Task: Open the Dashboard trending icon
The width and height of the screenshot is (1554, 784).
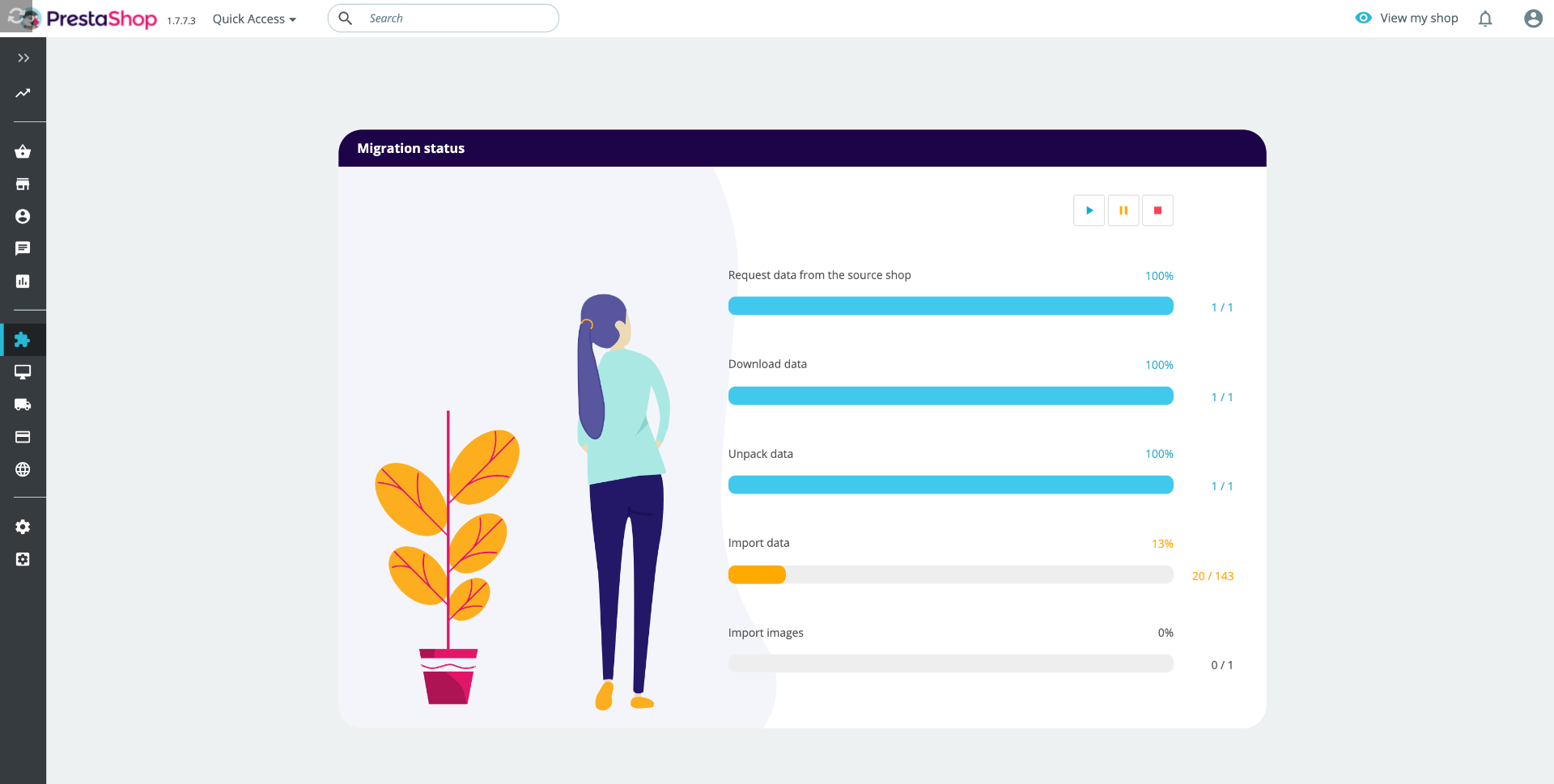Action: (23, 93)
